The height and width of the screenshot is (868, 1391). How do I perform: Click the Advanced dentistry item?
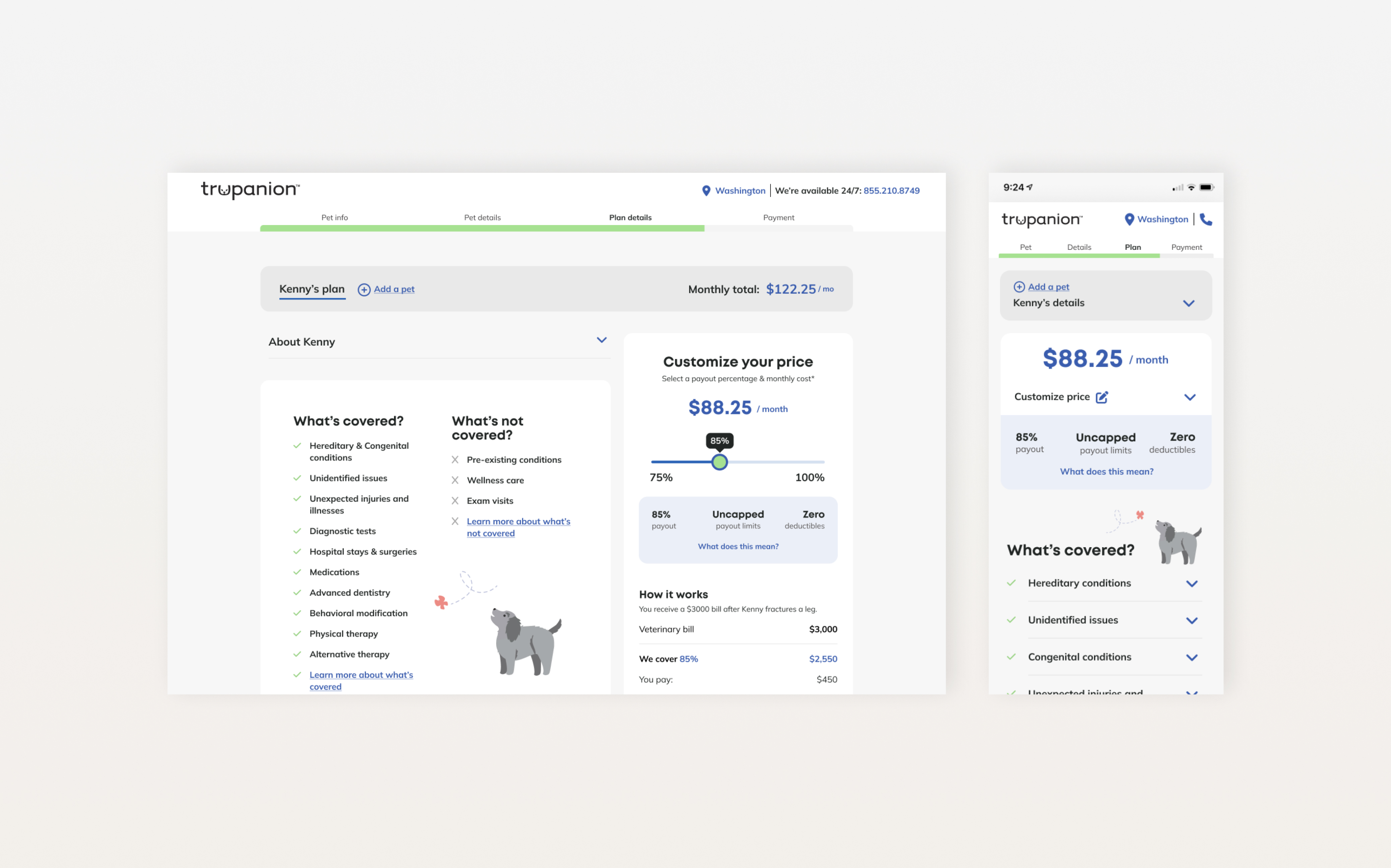[x=350, y=593]
